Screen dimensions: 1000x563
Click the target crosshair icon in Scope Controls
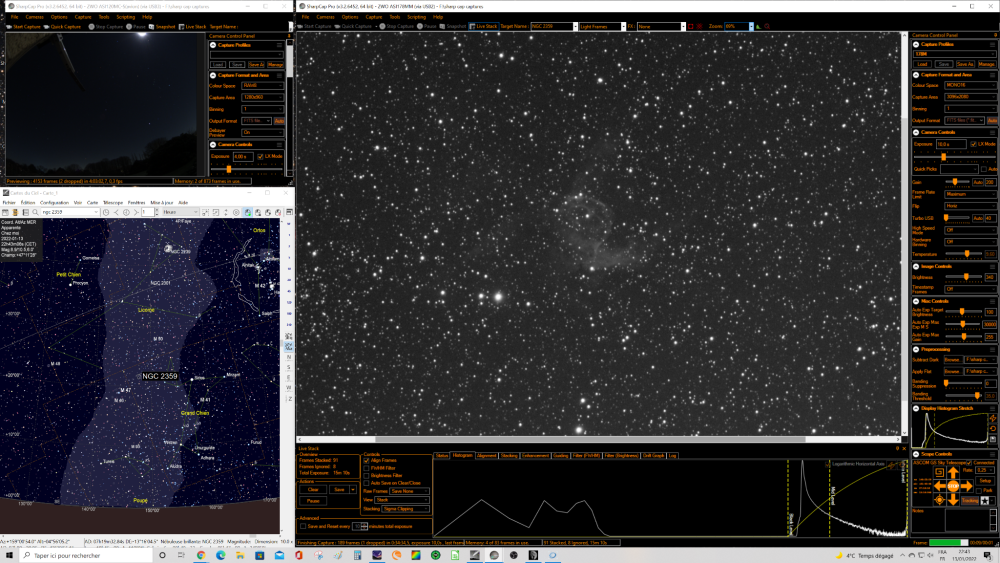[x=939, y=500]
